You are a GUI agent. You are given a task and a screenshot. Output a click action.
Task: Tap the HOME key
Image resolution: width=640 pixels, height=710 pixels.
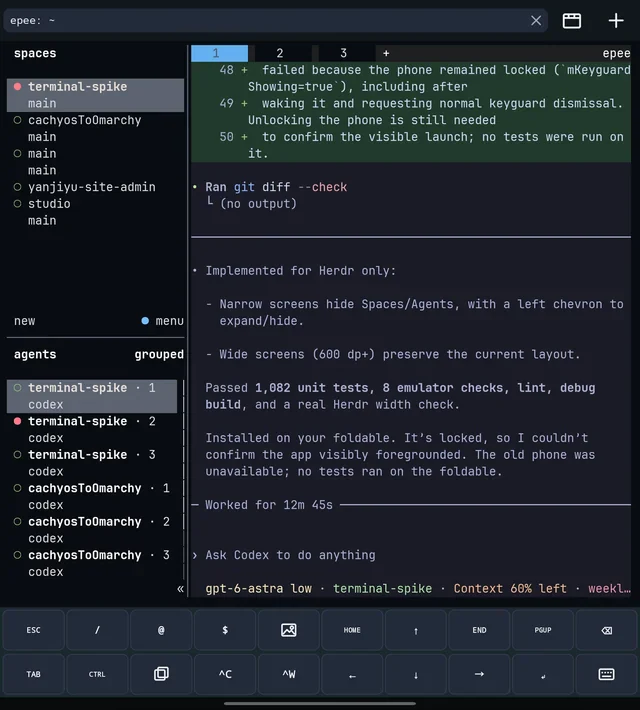352,630
